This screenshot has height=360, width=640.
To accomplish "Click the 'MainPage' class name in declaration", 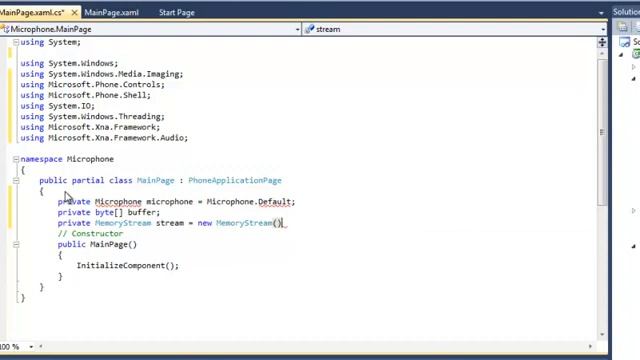I will tap(156, 180).
